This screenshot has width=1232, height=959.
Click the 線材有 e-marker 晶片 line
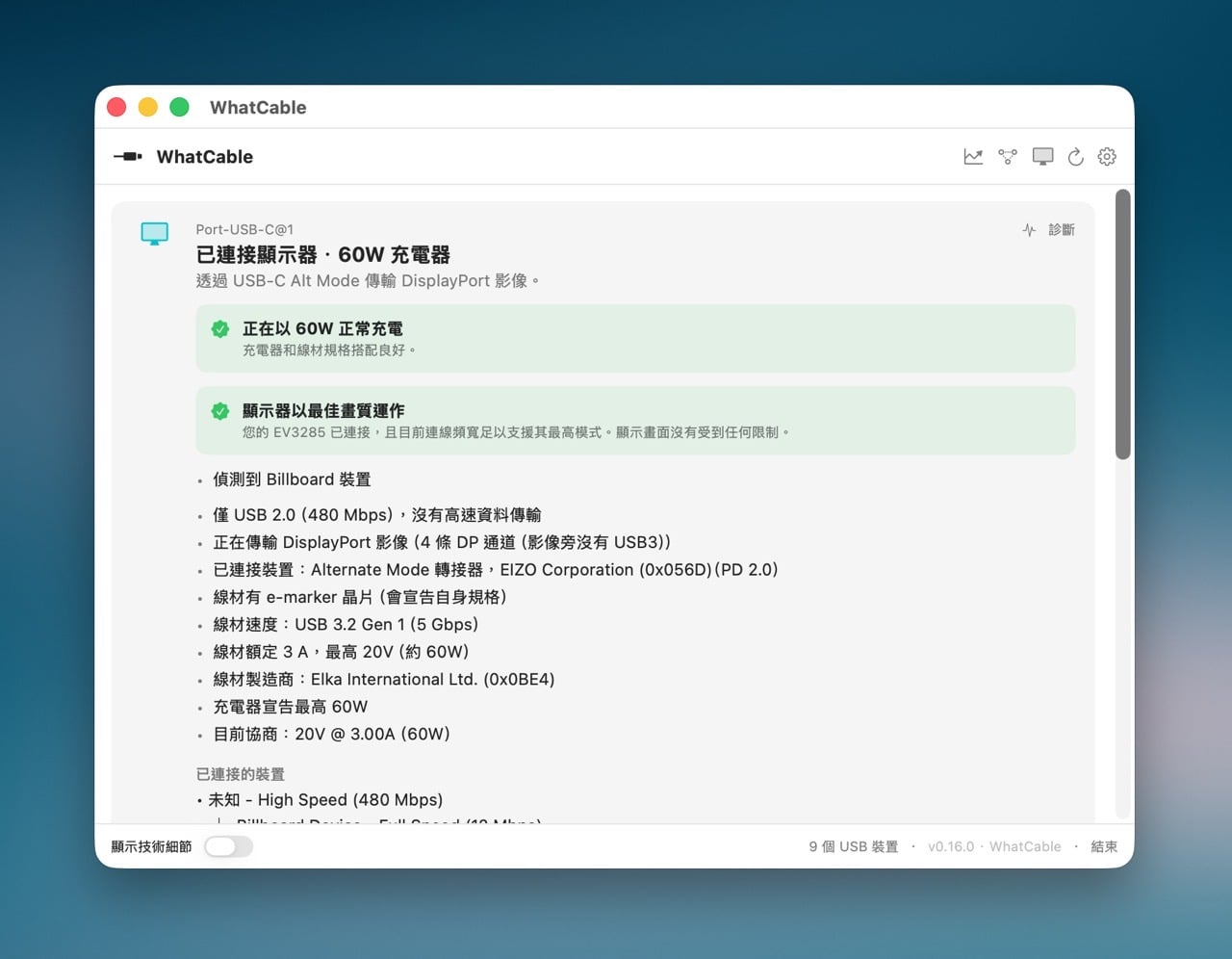(x=360, y=597)
